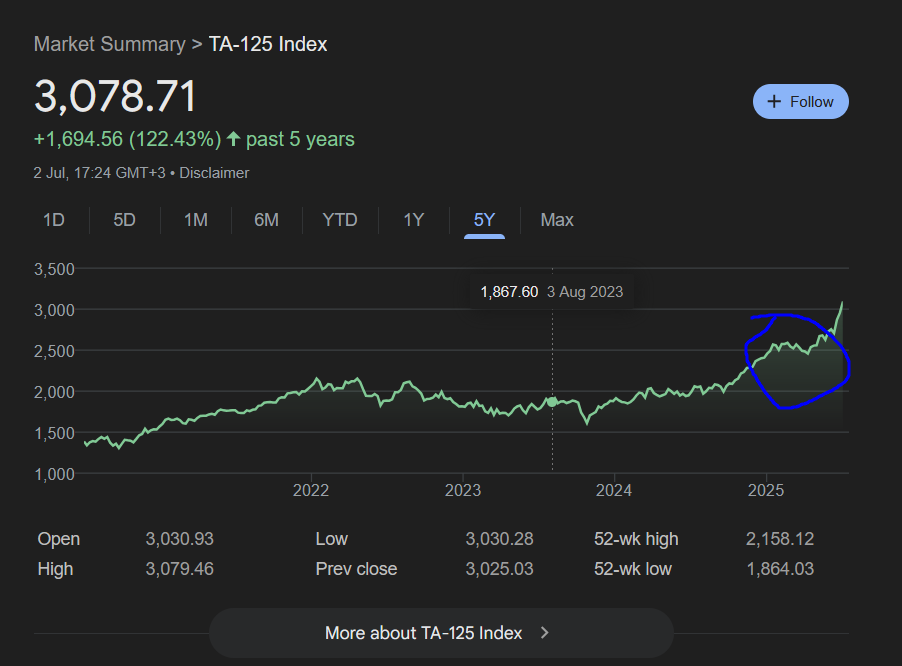Click the Prev close value 3,025.03

(x=499, y=569)
